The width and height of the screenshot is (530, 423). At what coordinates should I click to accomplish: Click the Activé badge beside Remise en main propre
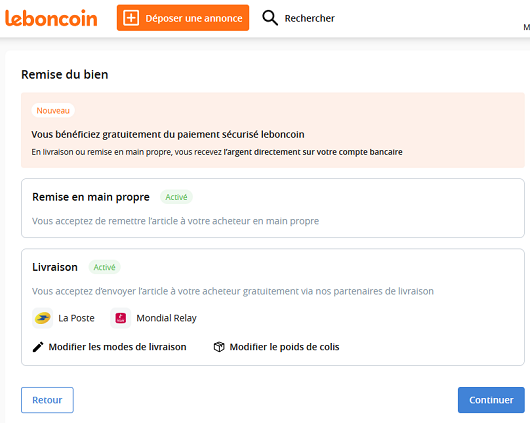click(x=176, y=197)
